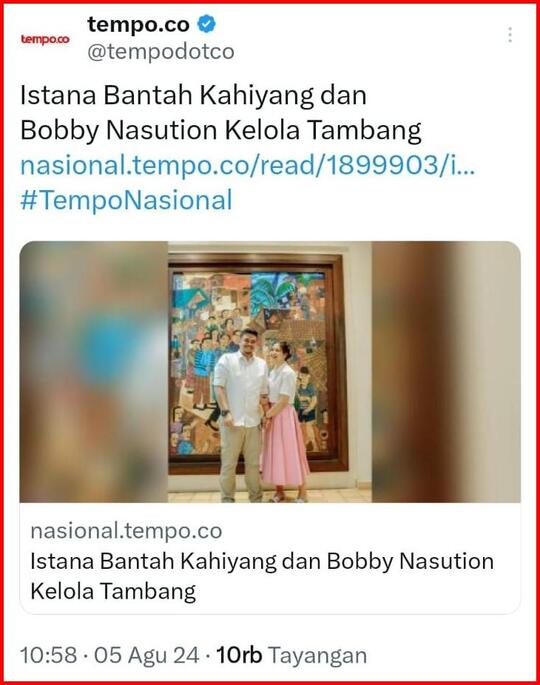Click the tempo.co display name
This screenshot has width=540, height=685.
pos(138,24)
